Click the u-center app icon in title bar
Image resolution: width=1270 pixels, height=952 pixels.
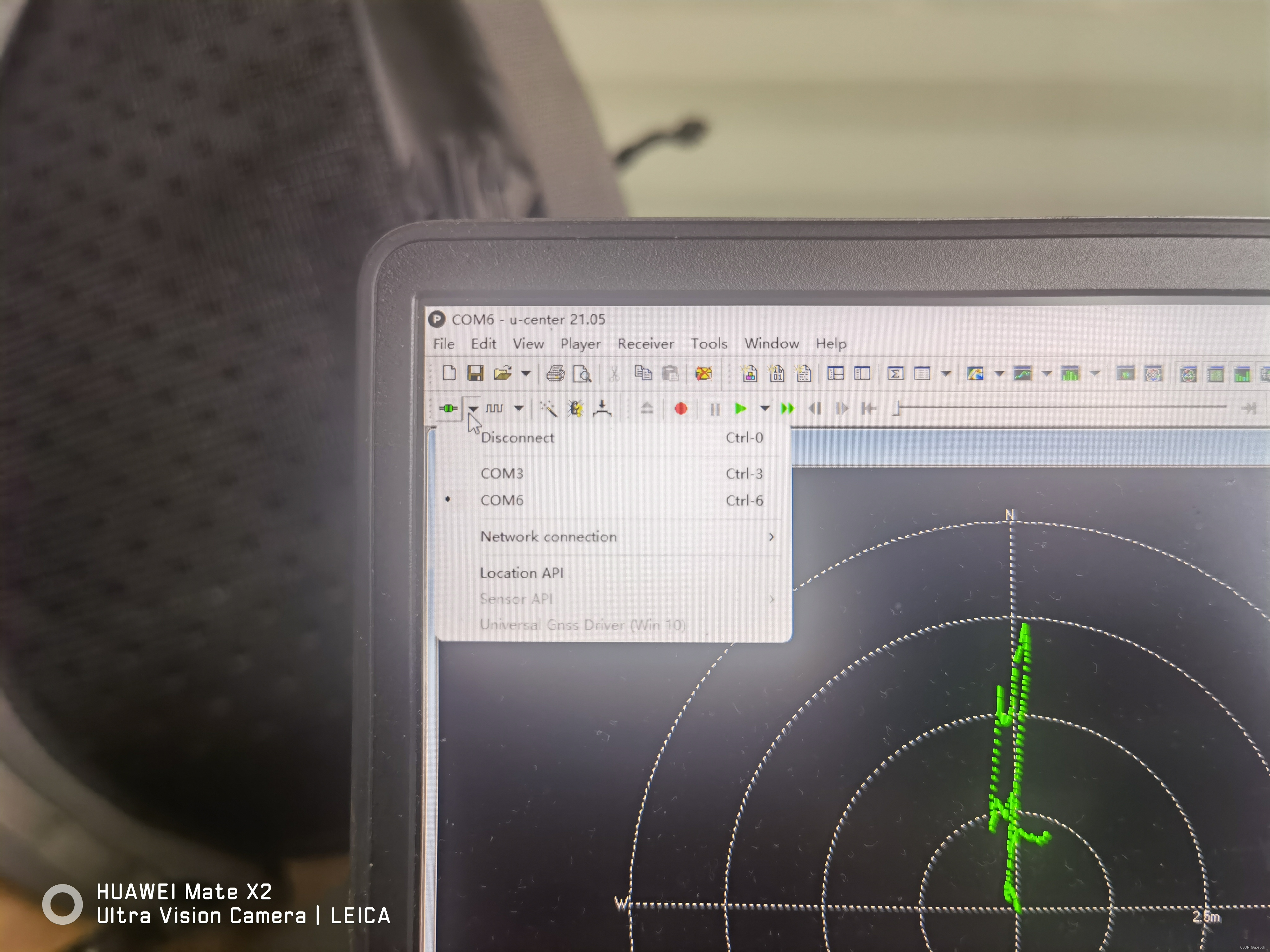click(437, 319)
